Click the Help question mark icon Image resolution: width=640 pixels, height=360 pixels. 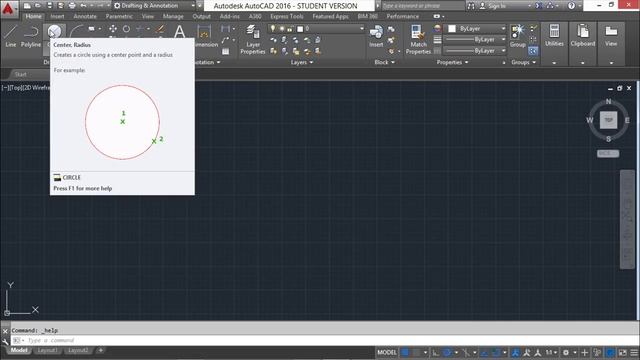click(x=571, y=6)
